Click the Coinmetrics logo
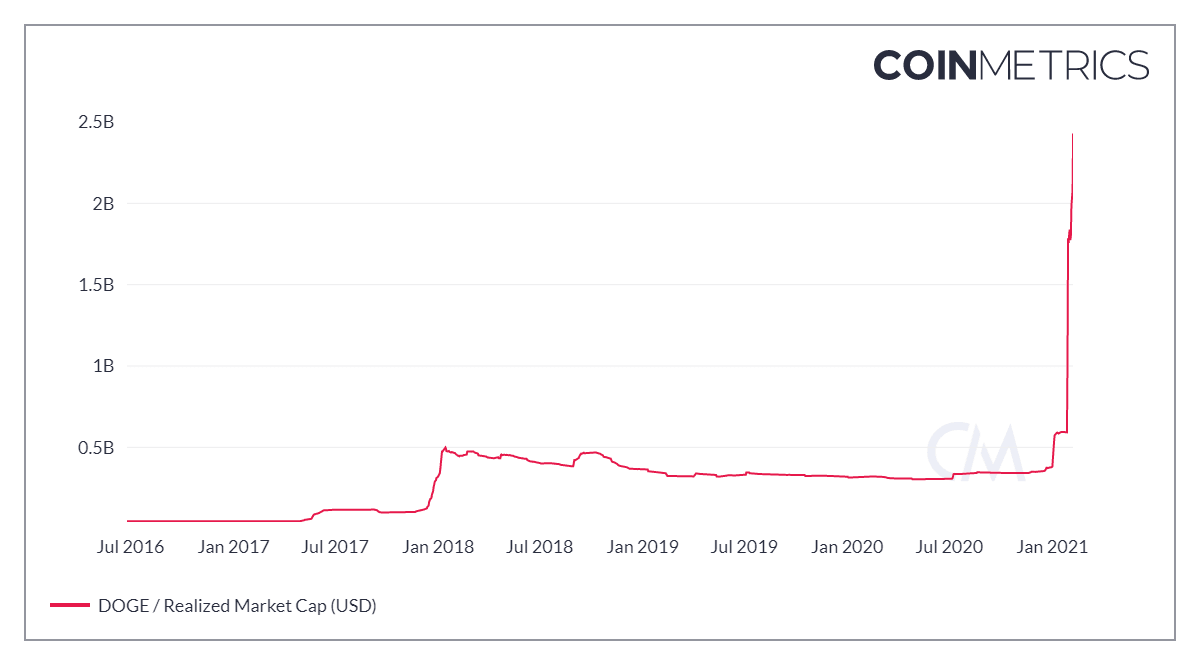This screenshot has height=665, width=1200. point(1011,66)
